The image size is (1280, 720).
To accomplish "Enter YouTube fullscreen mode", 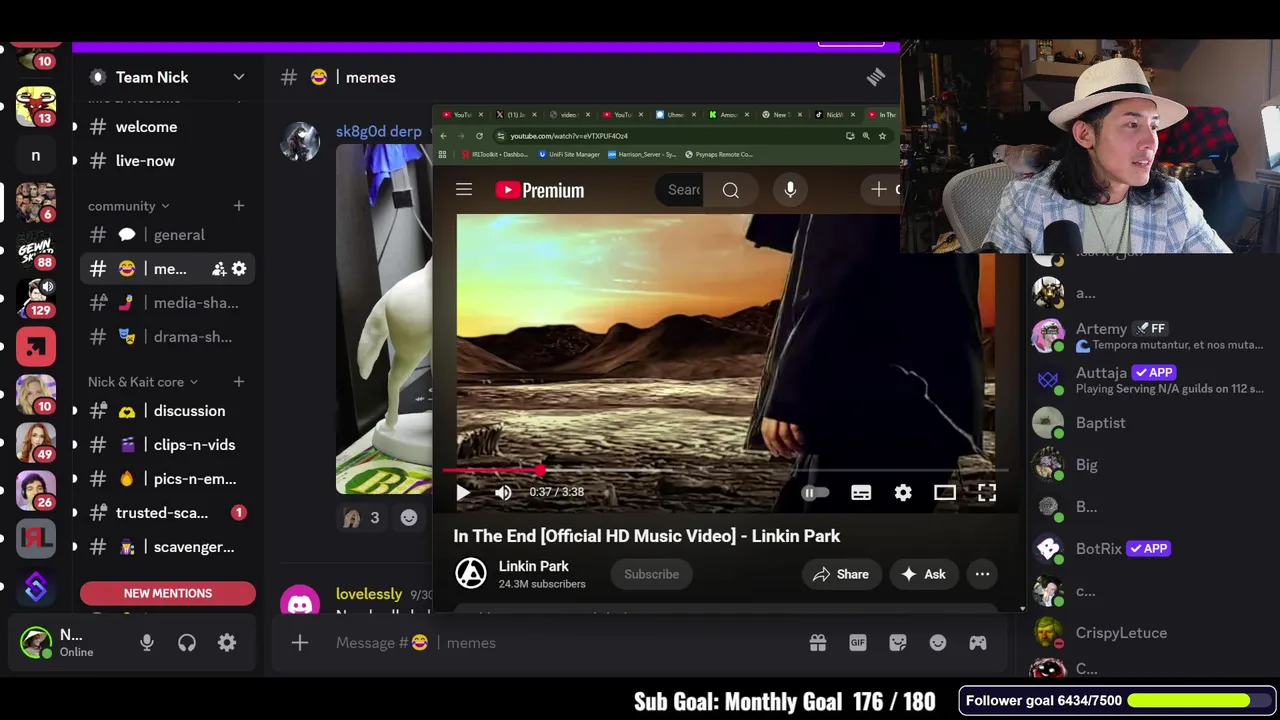I will (x=987, y=492).
